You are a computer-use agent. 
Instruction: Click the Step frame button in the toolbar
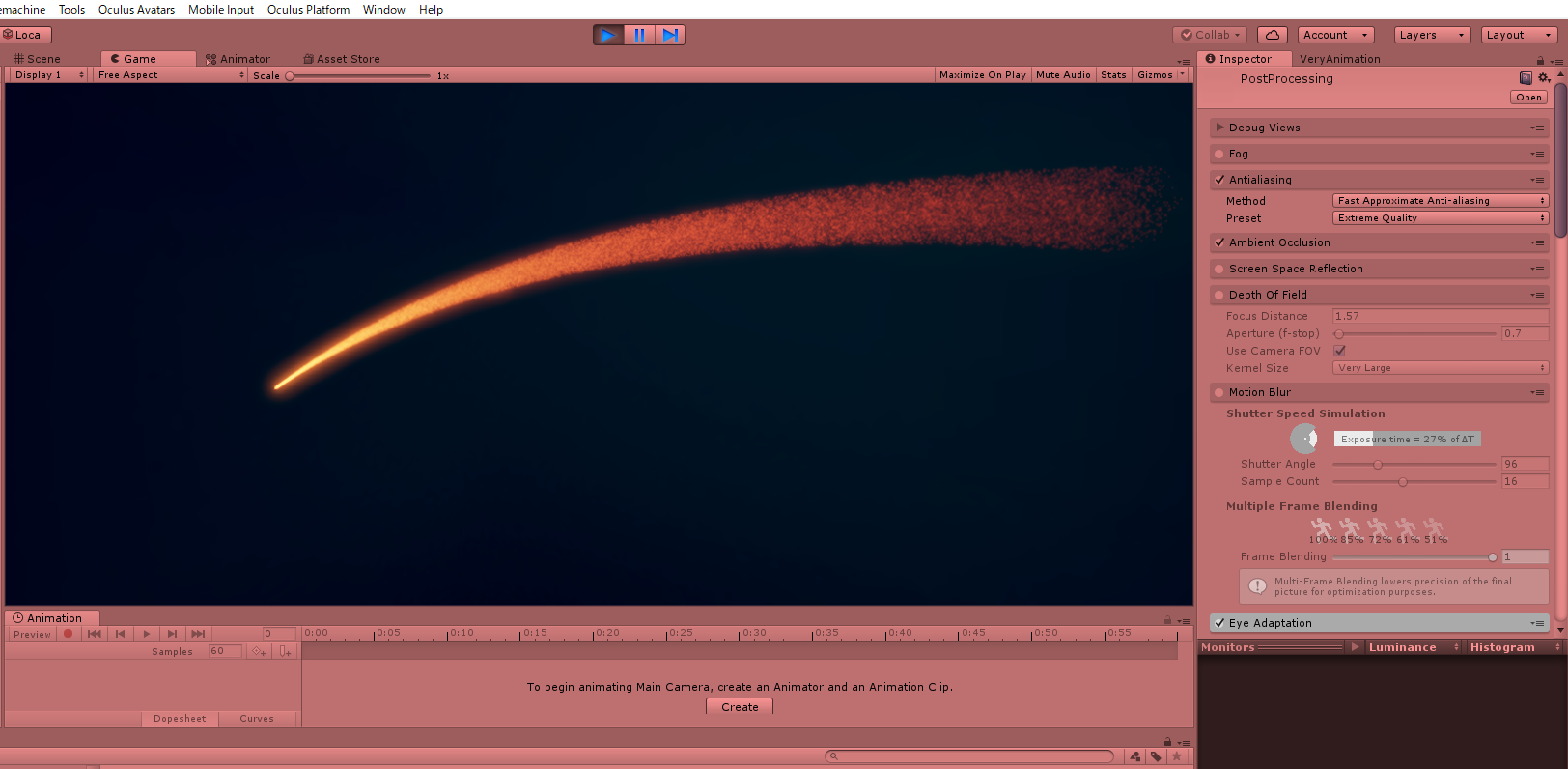click(670, 35)
